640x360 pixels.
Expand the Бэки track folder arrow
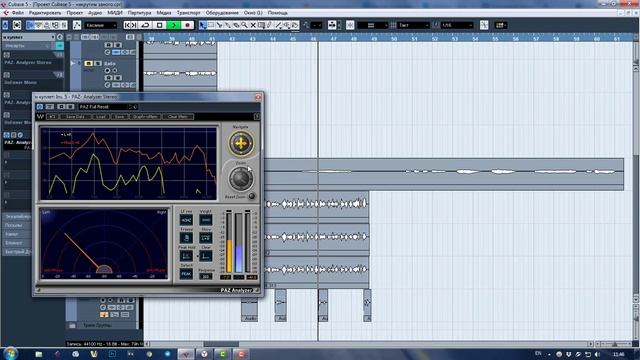(73, 64)
